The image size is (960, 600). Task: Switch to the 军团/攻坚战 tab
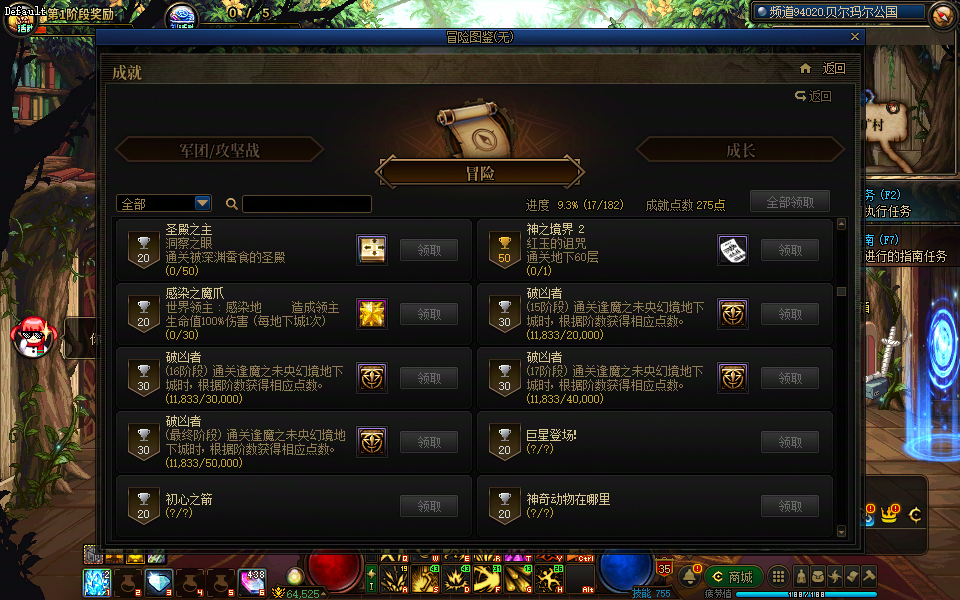(x=220, y=150)
